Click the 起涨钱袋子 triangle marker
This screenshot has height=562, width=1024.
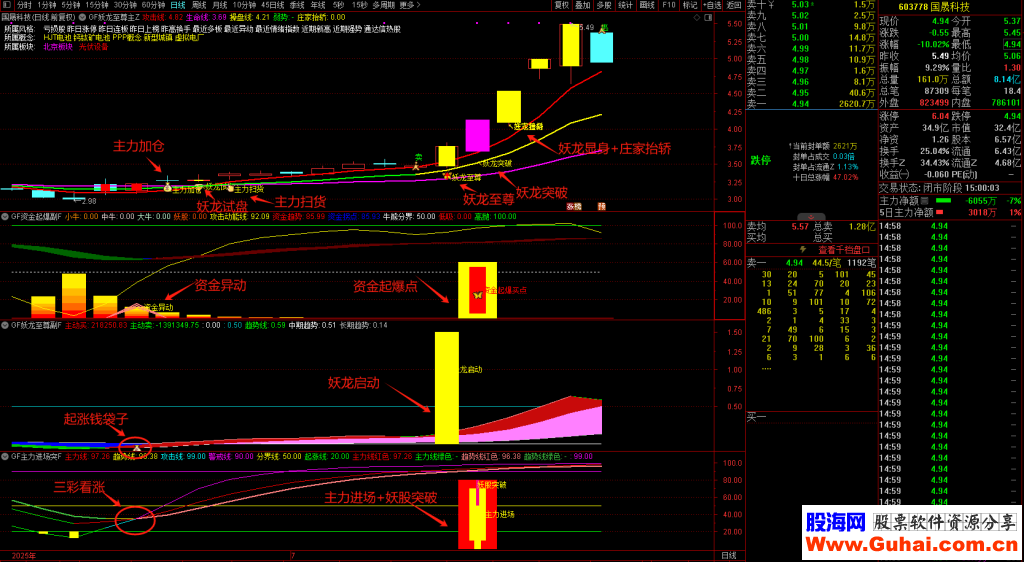[137, 448]
